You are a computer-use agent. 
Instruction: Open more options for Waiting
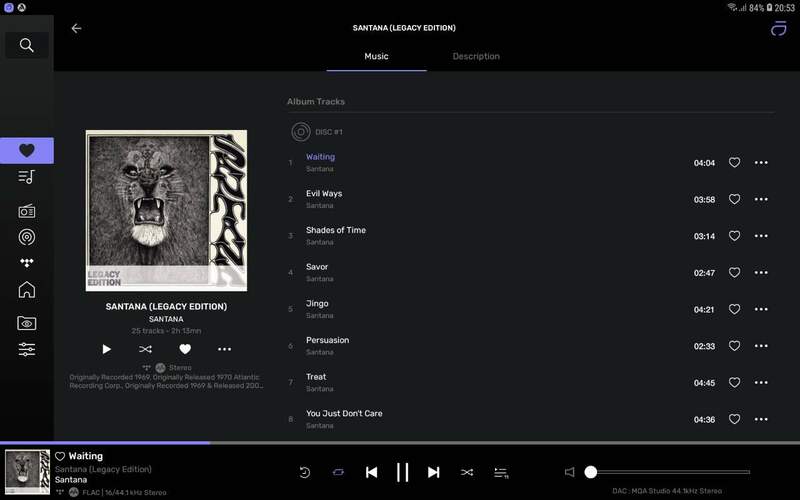click(761, 163)
